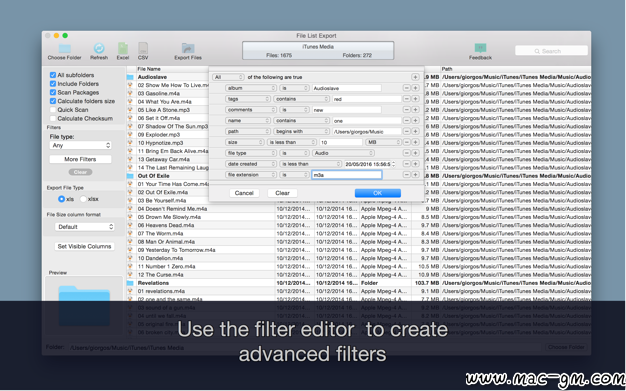The width and height of the screenshot is (626, 391).
Task: Enable the Quick Scan checkbox
Action: click(x=53, y=110)
